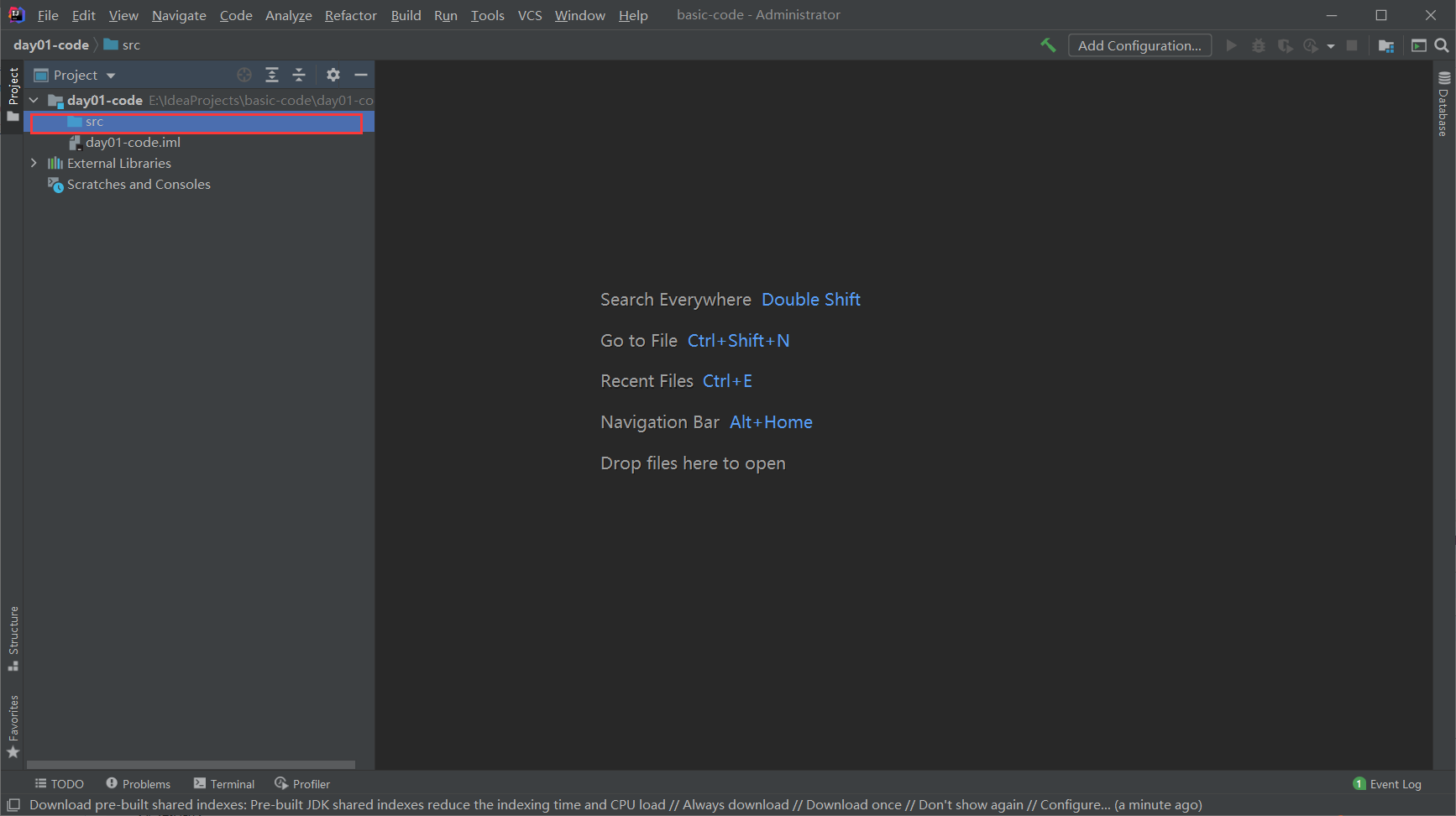Image resolution: width=1456 pixels, height=816 pixels.
Task: Click the Stop square icon
Action: 1352,45
